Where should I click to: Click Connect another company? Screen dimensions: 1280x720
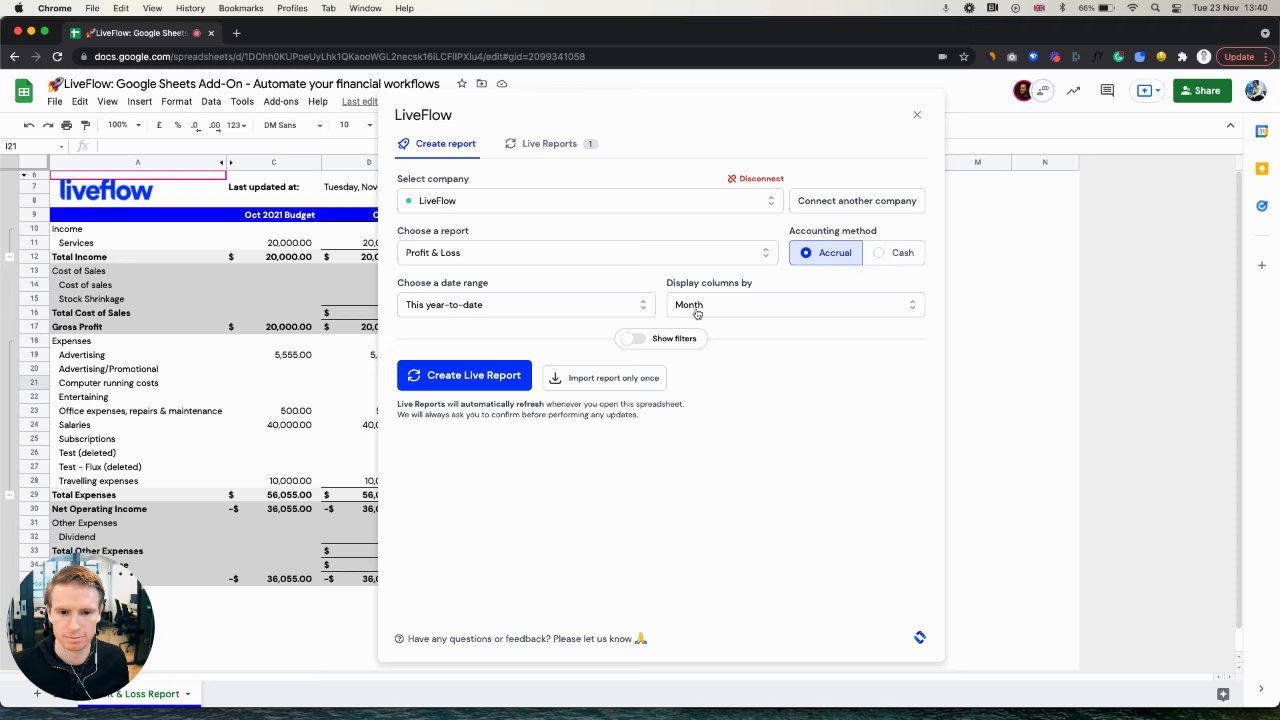click(x=857, y=201)
